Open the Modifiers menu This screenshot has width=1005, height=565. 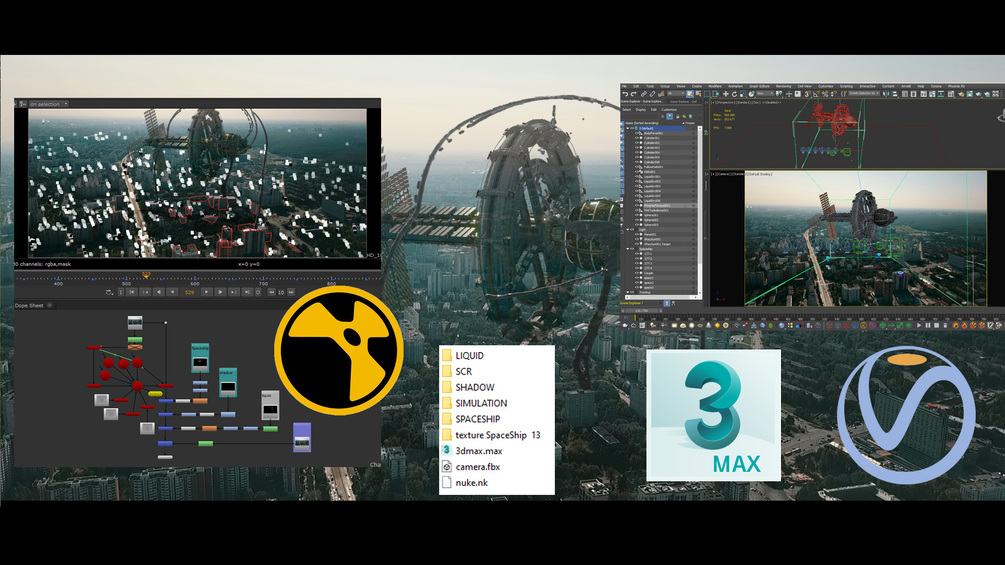[x=715, y=86]
